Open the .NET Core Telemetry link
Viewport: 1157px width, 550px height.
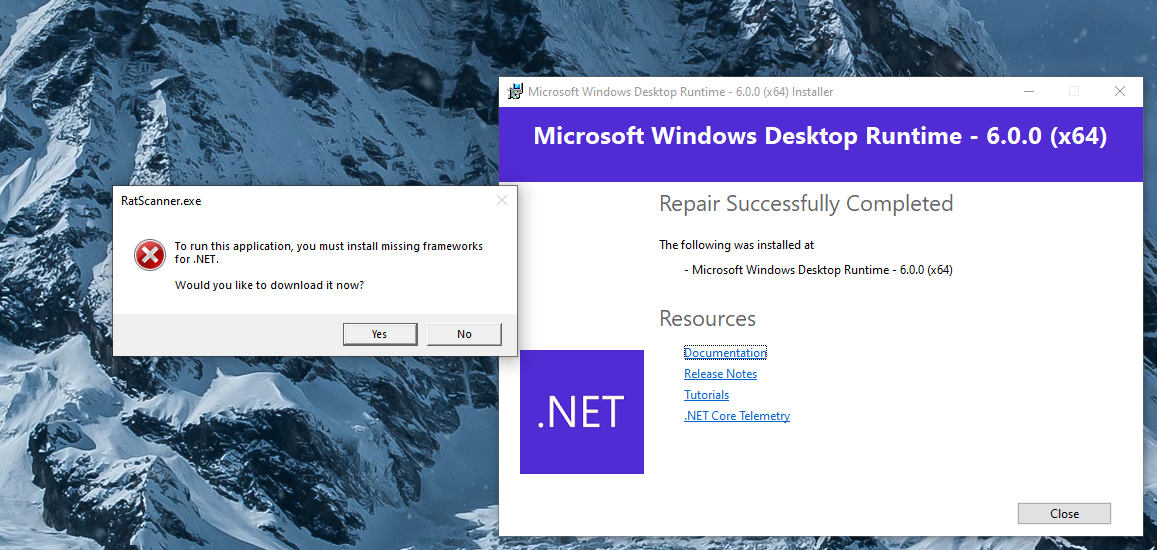[x=737, y=416]
